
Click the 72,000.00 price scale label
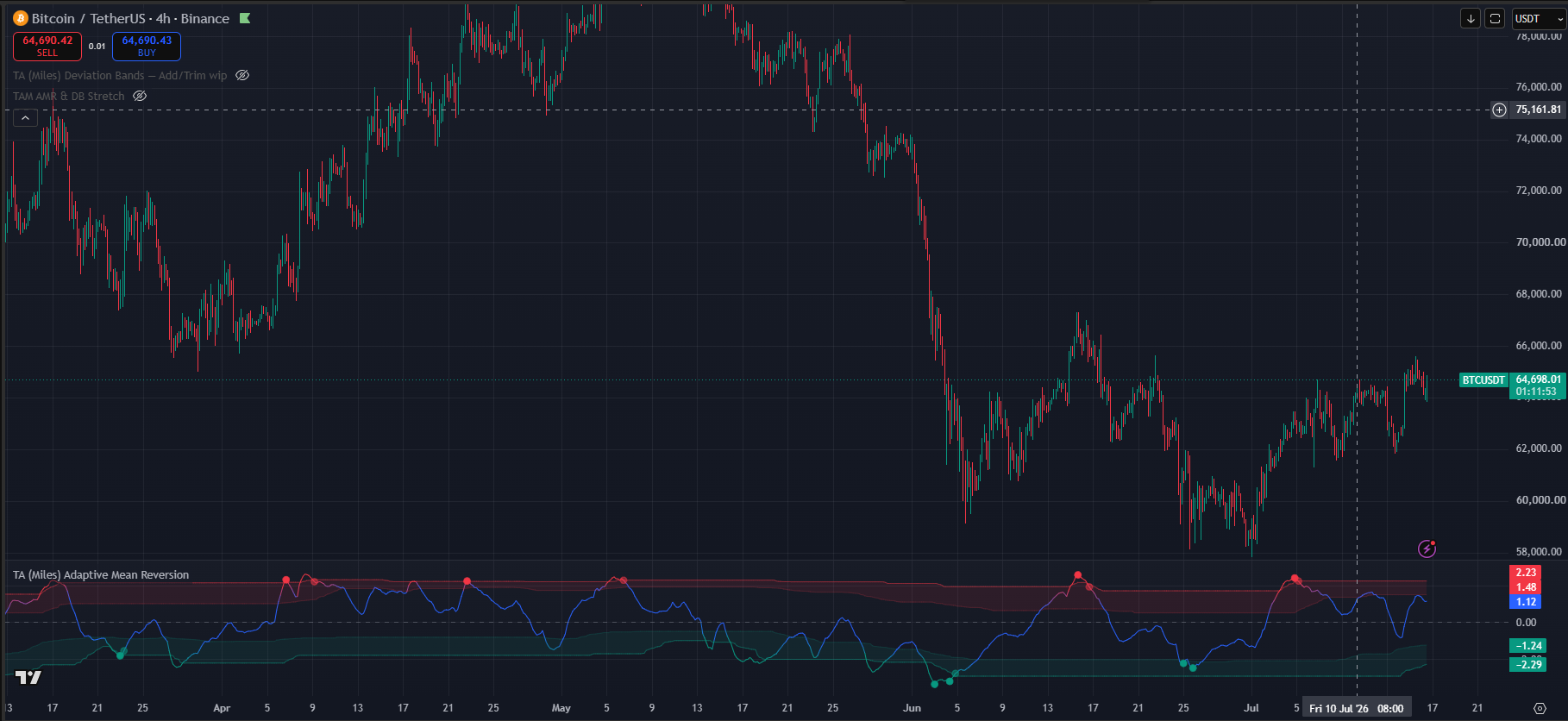pos(1539,191)
